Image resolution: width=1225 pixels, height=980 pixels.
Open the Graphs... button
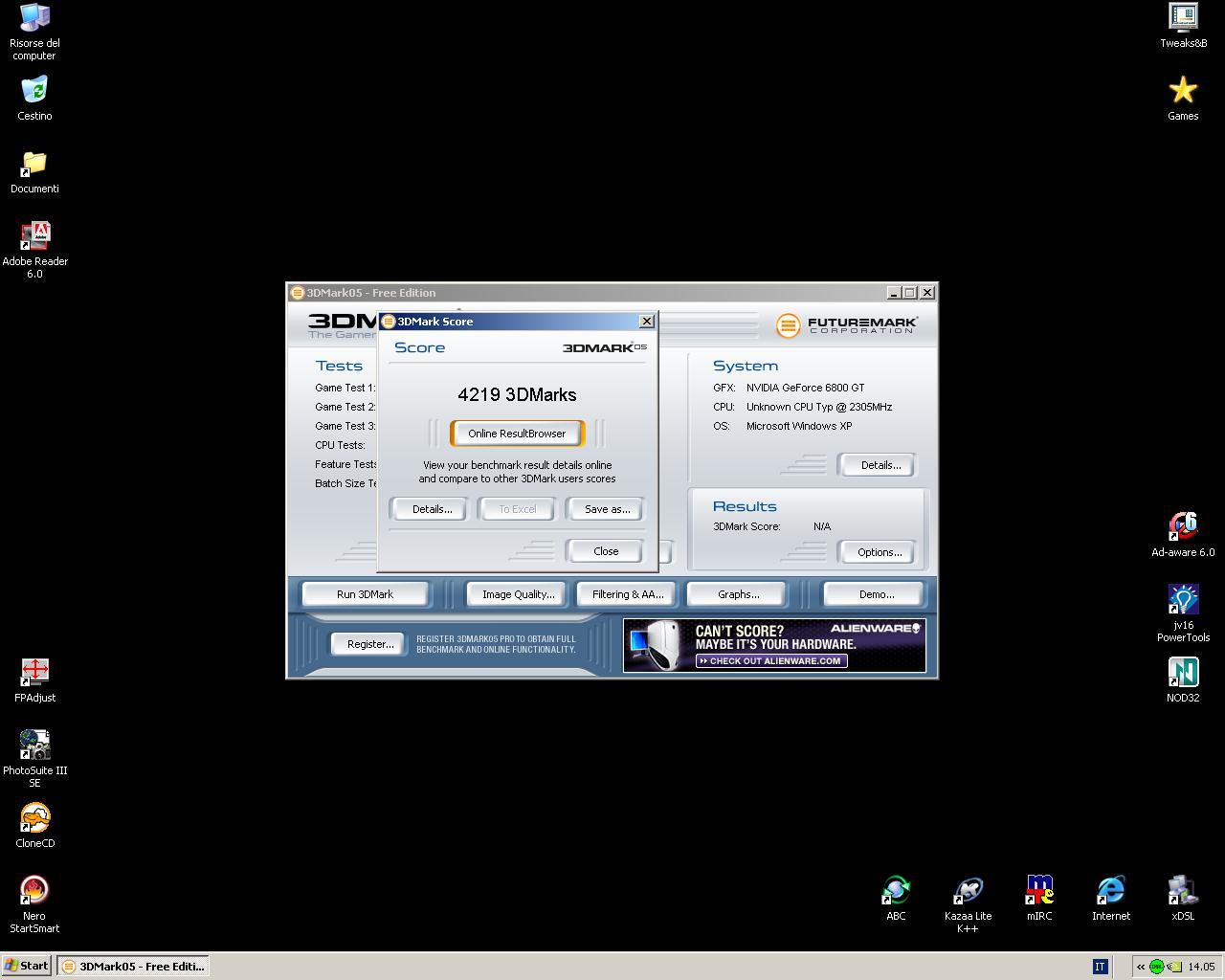click(738, 594)
